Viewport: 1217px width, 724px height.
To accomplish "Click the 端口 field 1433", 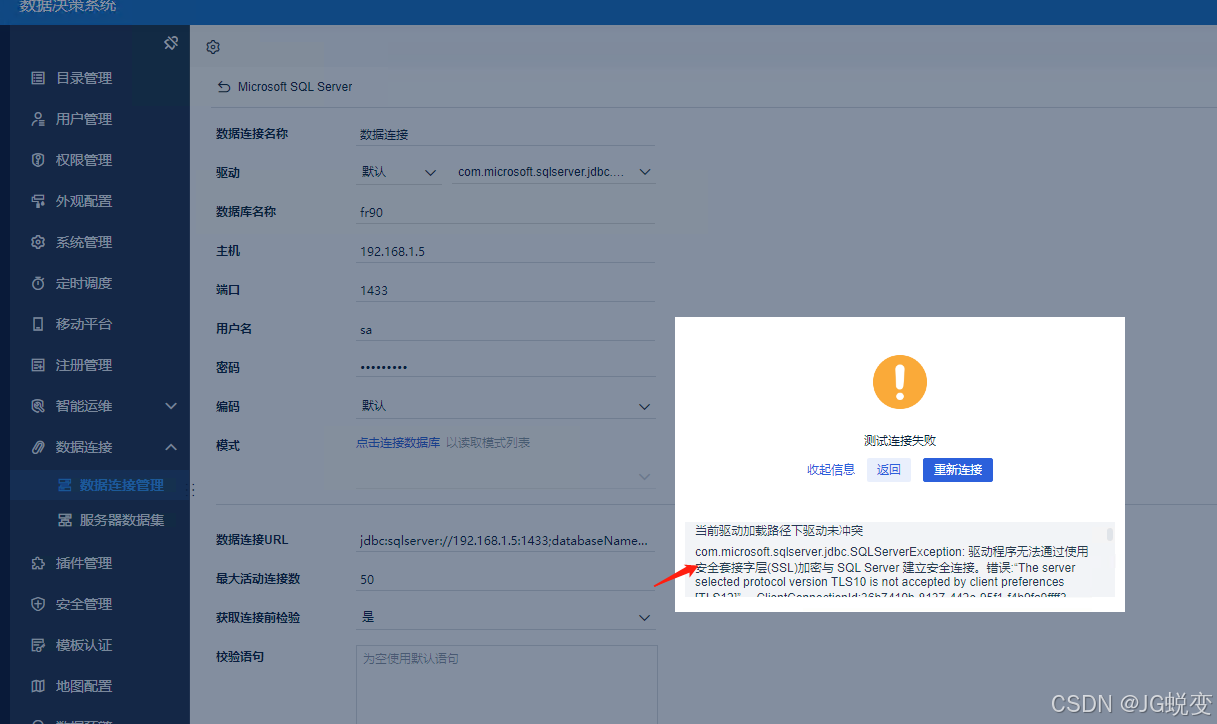I will (x=505, y=290).
